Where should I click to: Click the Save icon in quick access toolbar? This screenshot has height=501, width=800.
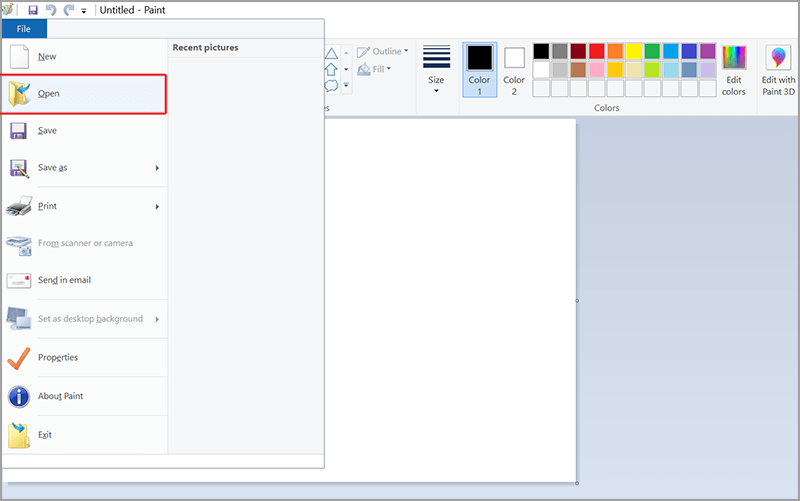tap(33, 10)
